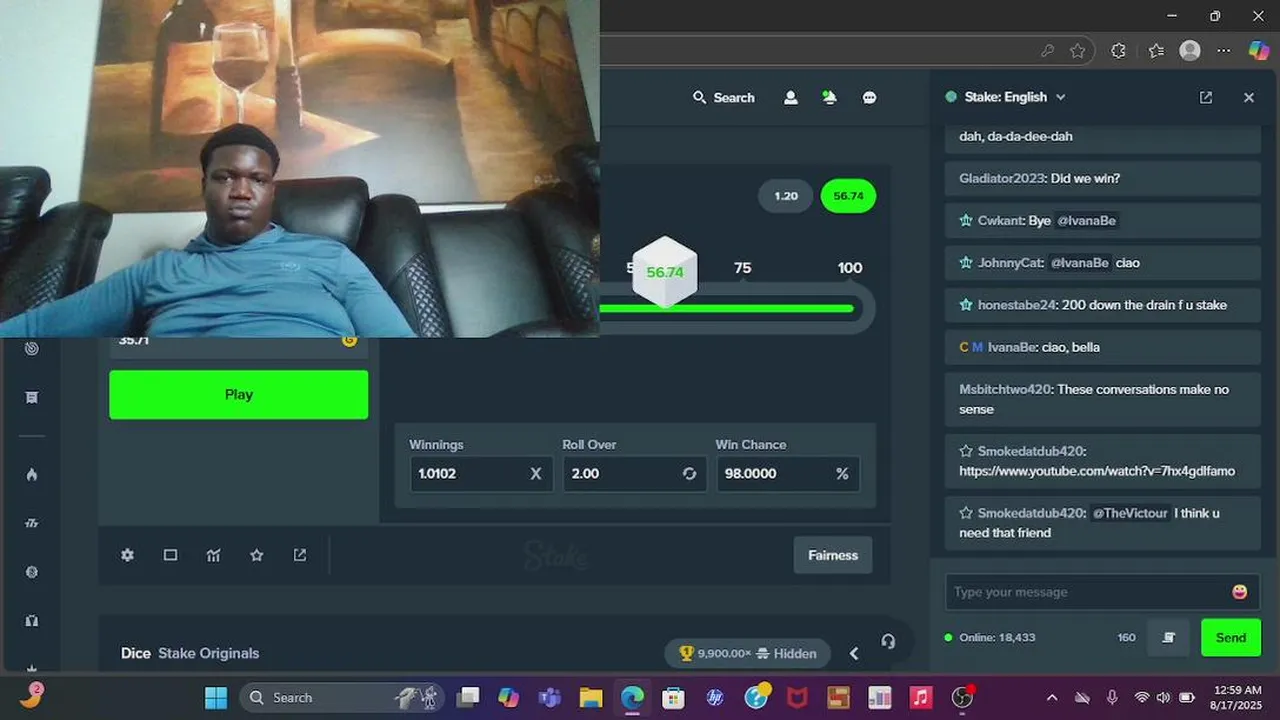Open the notifications bell icon
This screenshot has width=1280, height=720.
click(829, 97)
